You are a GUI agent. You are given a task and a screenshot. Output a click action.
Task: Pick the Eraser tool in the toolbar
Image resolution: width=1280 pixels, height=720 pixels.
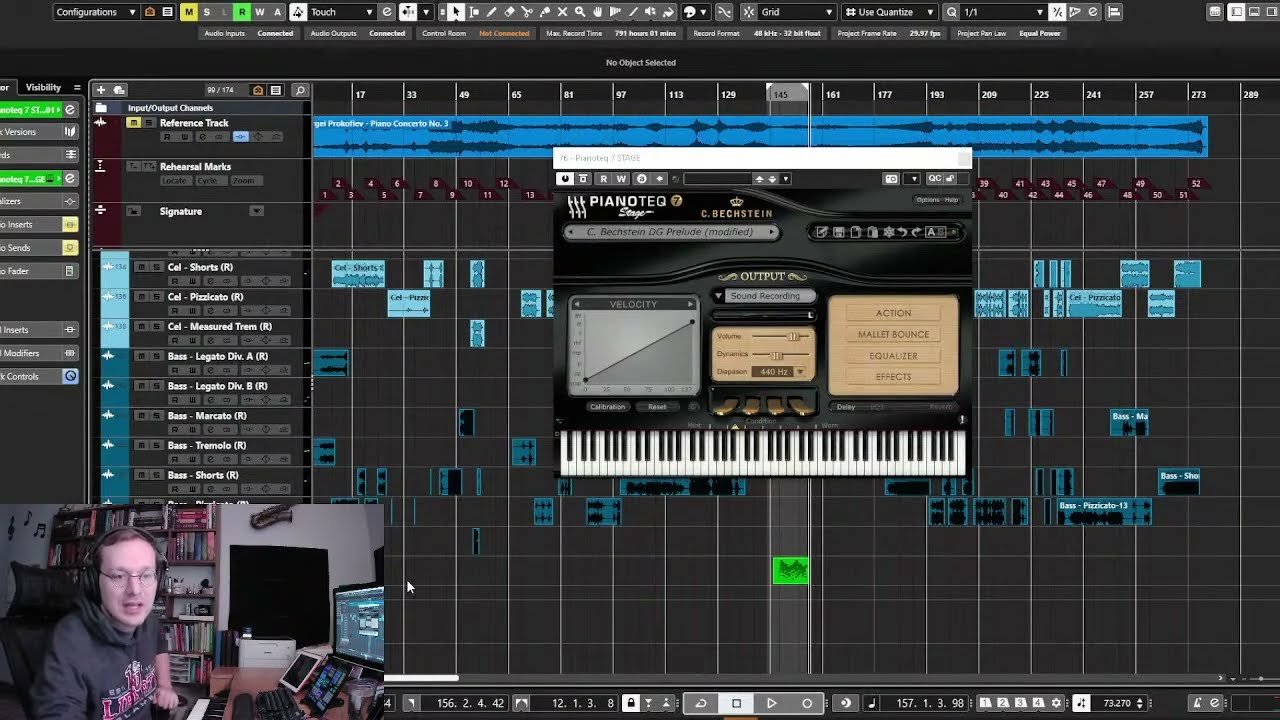[510, 11]
